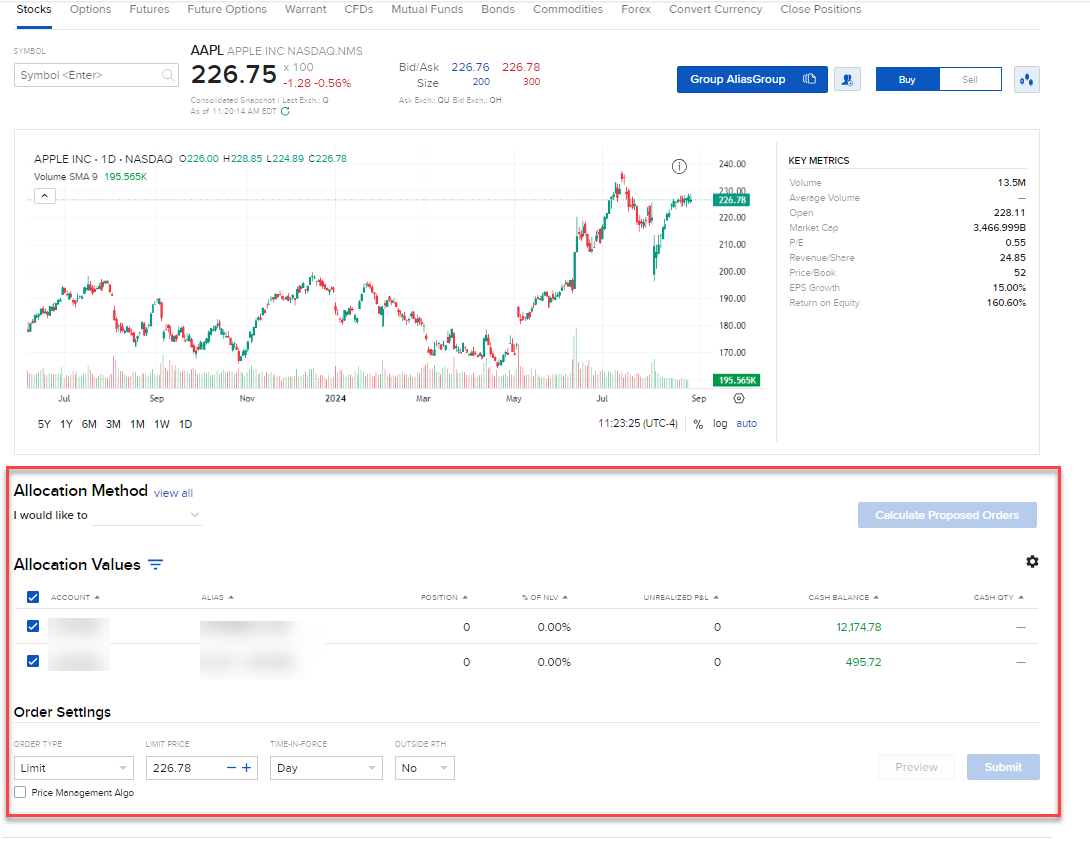Click the 'view all' allocation methods link
Image resolution: width=1090 pixels, height=846 pixels.
[173, 493]
